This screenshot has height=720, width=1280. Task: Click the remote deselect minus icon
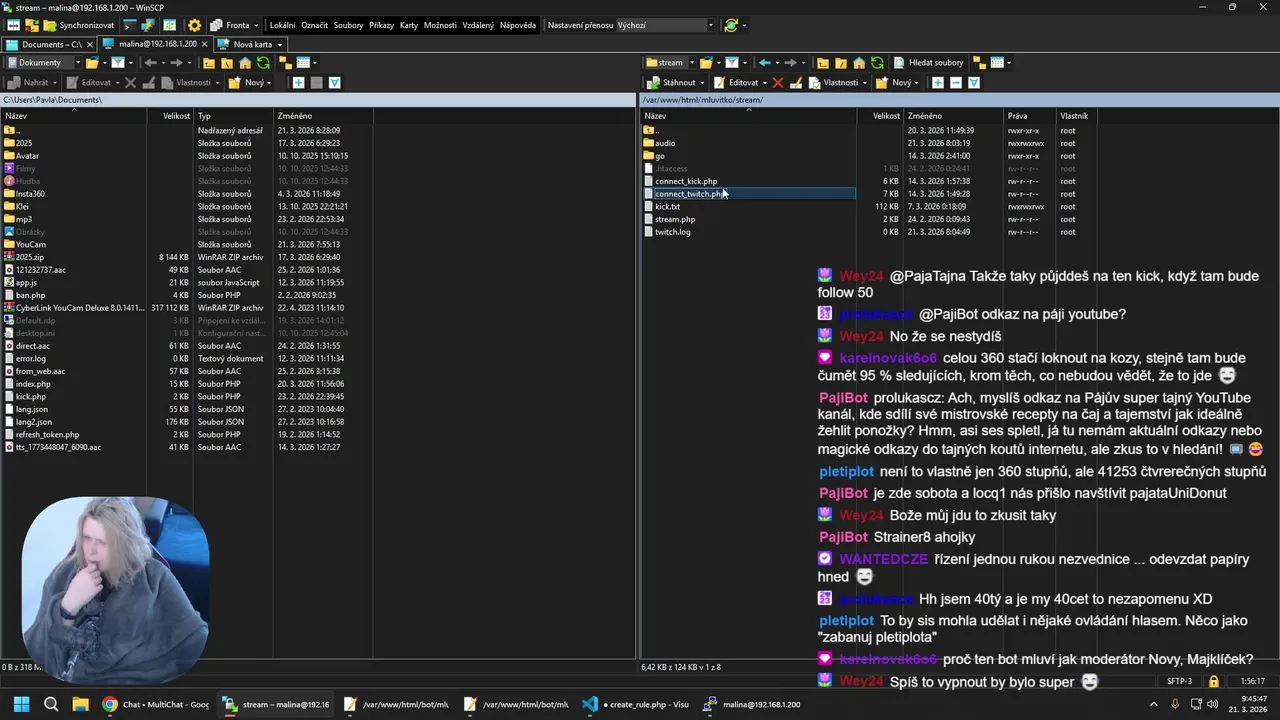[955, 82]
